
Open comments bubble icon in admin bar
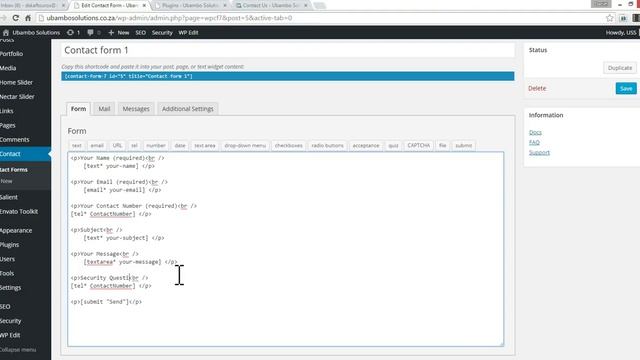[x=93, y=32]
